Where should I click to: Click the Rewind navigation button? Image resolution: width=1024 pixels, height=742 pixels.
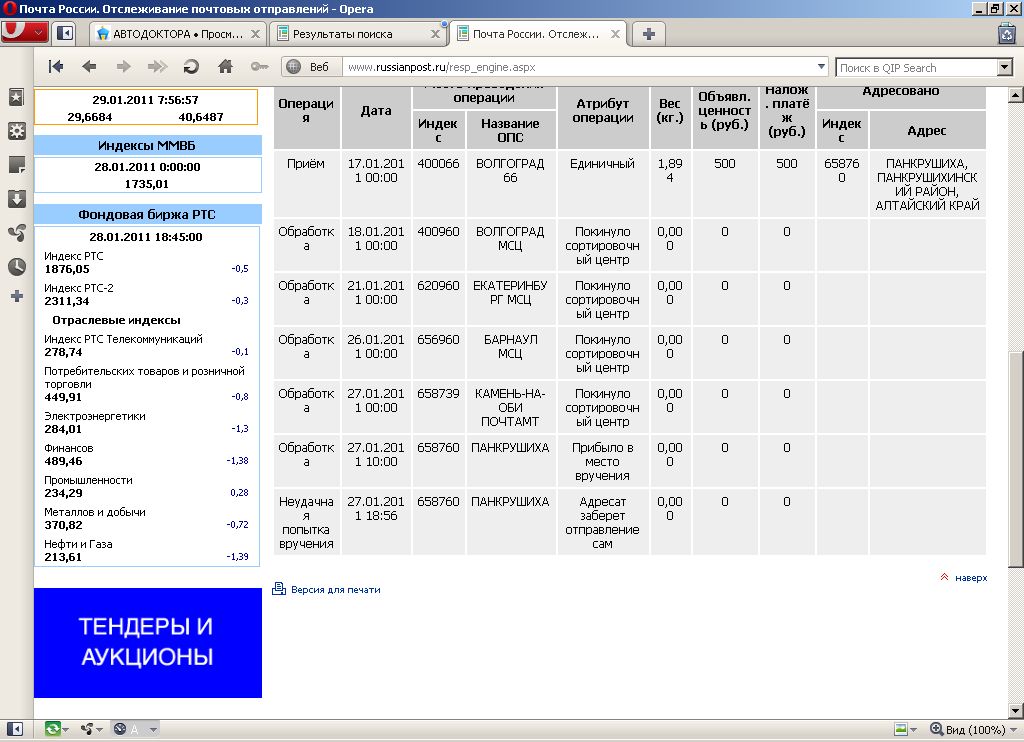(x=56, y=67)
